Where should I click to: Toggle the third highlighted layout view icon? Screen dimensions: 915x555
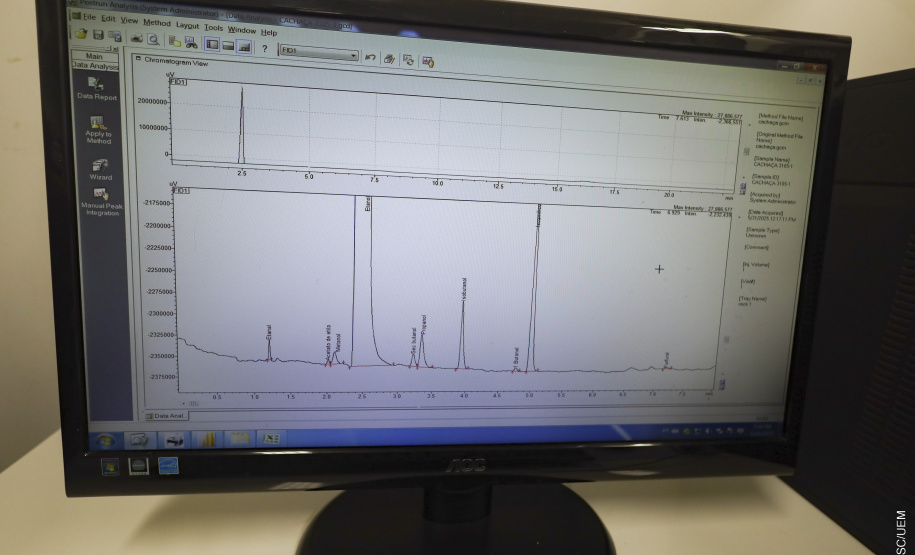pos(244,46)
